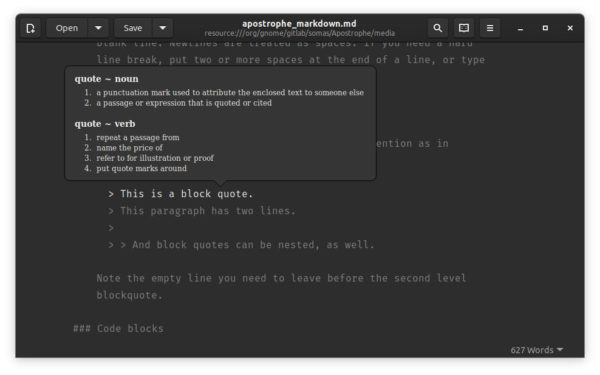The width and height of the screenshot is (600, 375).
Task: Expand the save options arrow beside Save
Action: pyautogui.click(x=163, y=28)
